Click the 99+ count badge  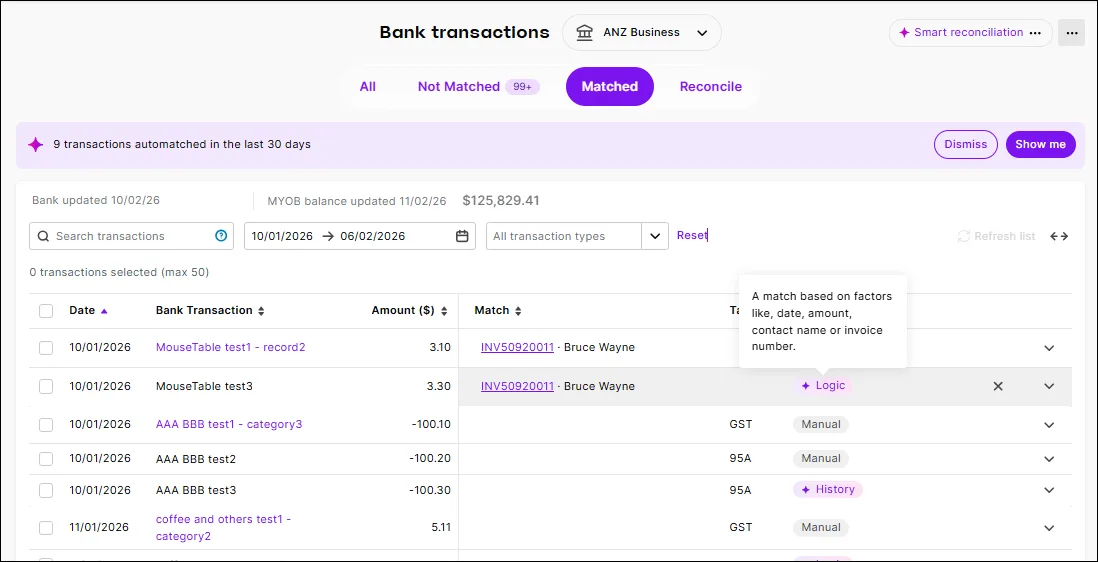point(522,87)
